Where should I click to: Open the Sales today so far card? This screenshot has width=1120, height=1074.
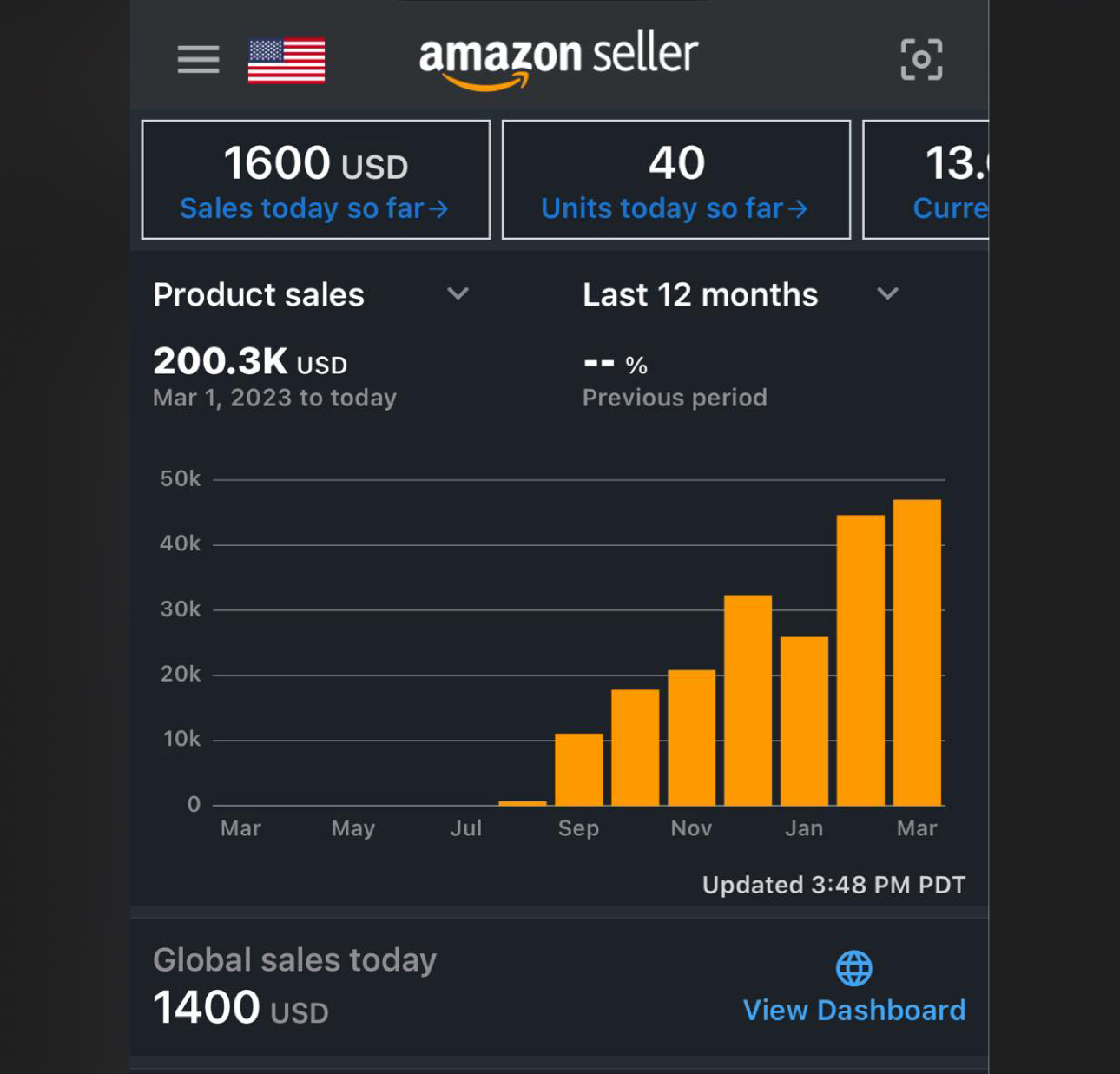(x=316, y=180)
